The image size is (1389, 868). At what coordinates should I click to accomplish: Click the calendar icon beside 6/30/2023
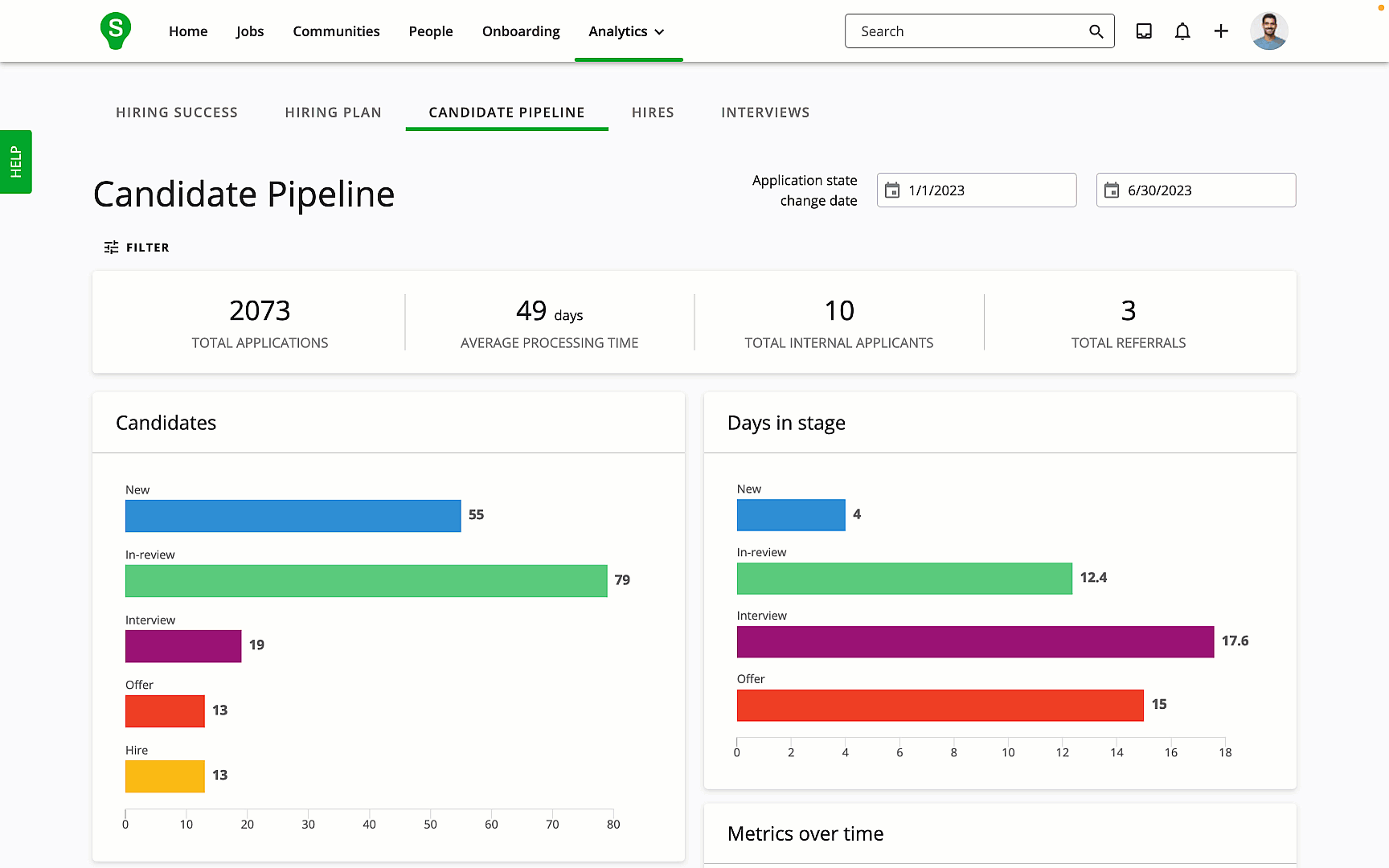(1112, 190)
